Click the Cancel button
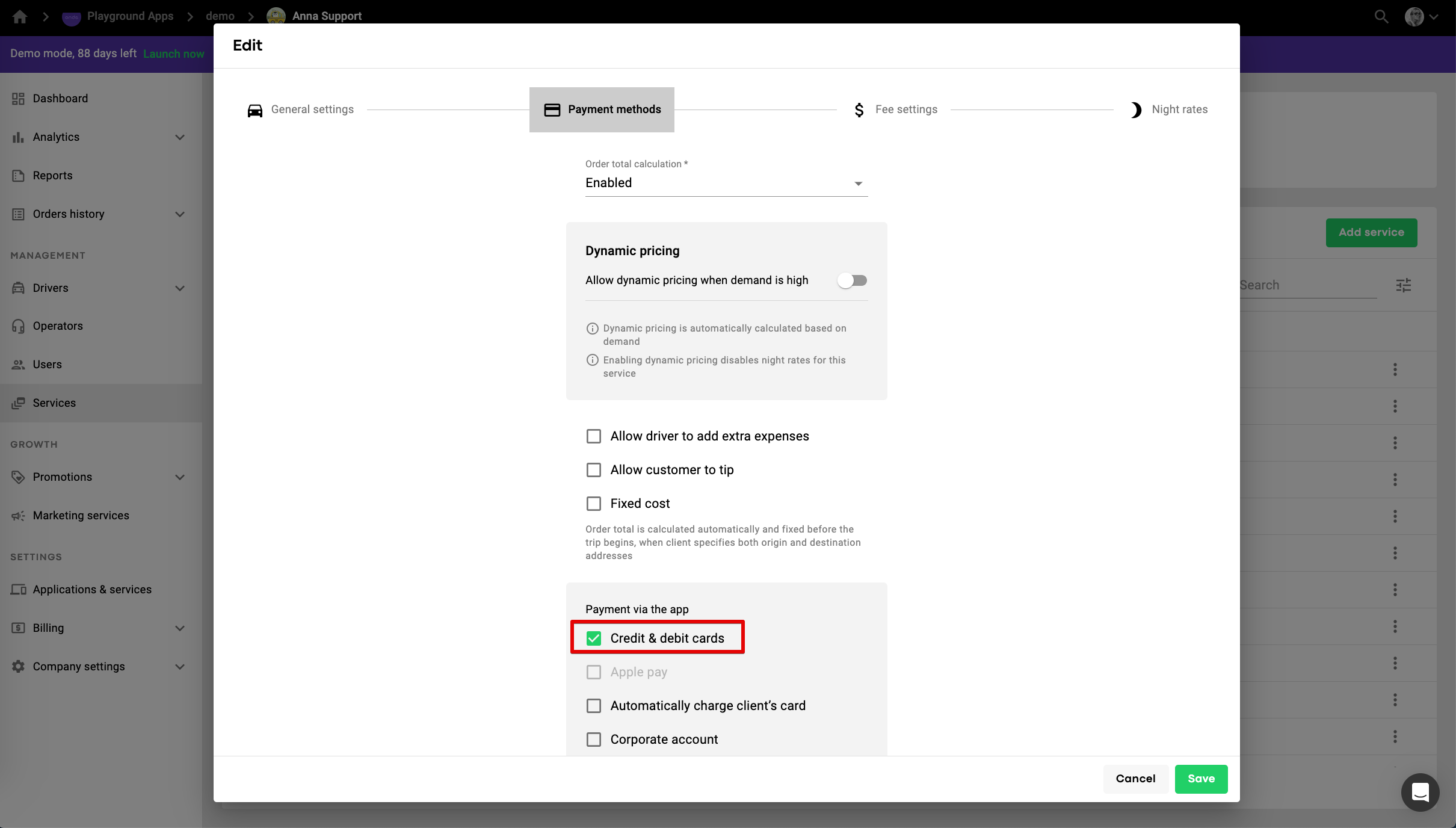1456x828 pixels. (x=1135, y=779)
